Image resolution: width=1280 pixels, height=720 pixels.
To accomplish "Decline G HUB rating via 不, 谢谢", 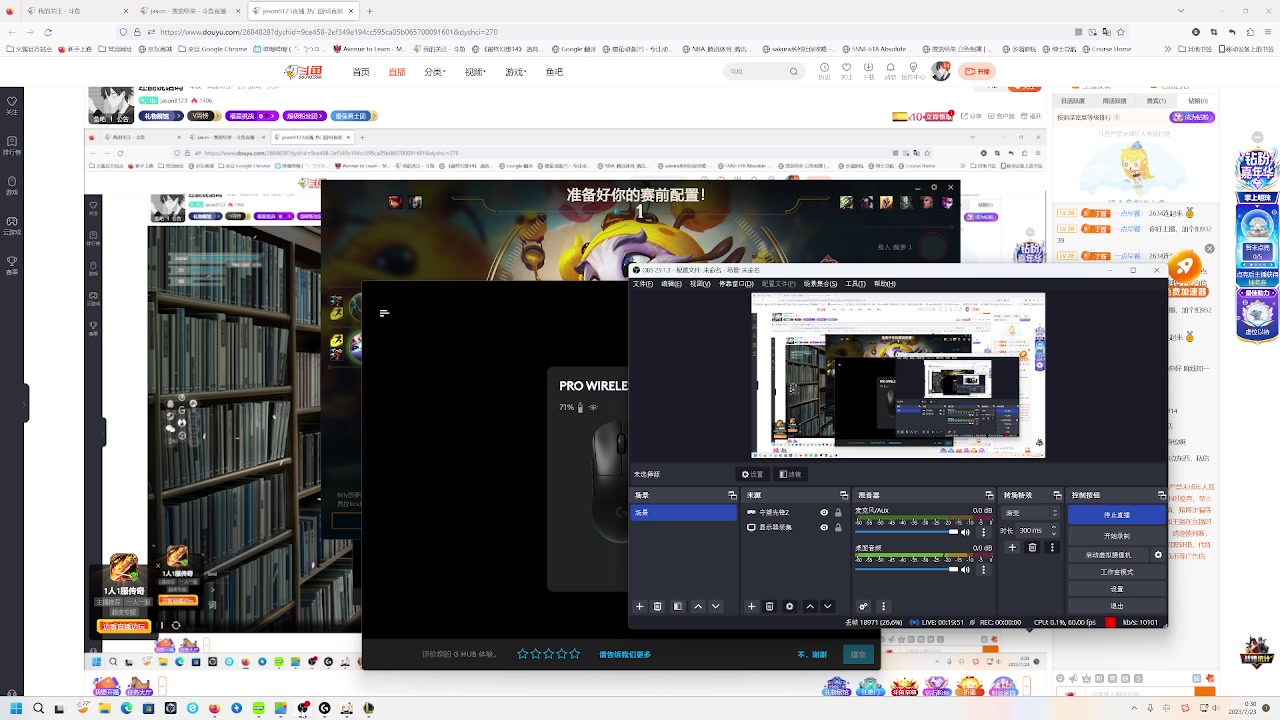I will pos(812,654).
